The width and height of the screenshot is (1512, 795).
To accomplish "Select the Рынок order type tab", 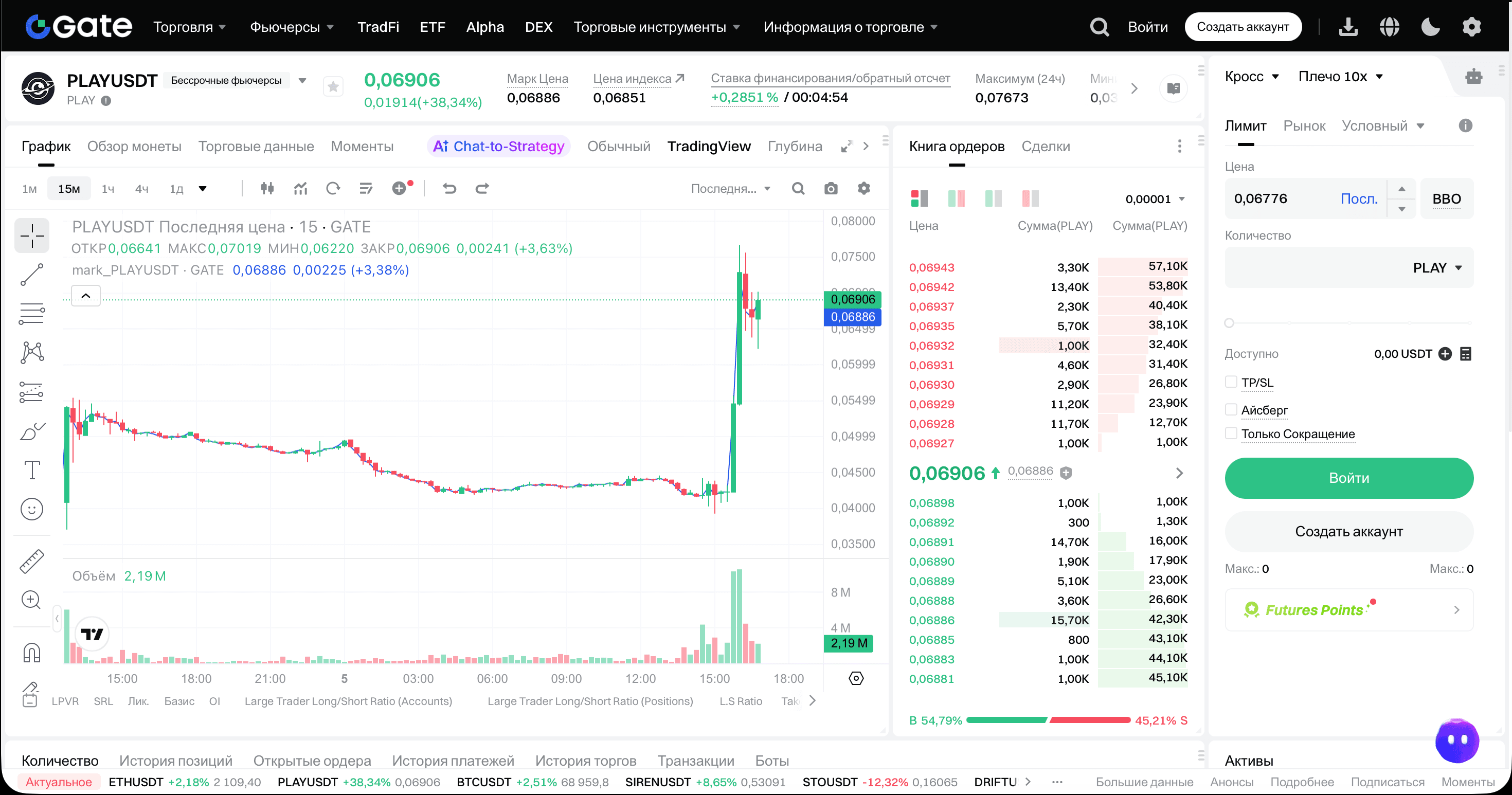I will [1304, 125].
